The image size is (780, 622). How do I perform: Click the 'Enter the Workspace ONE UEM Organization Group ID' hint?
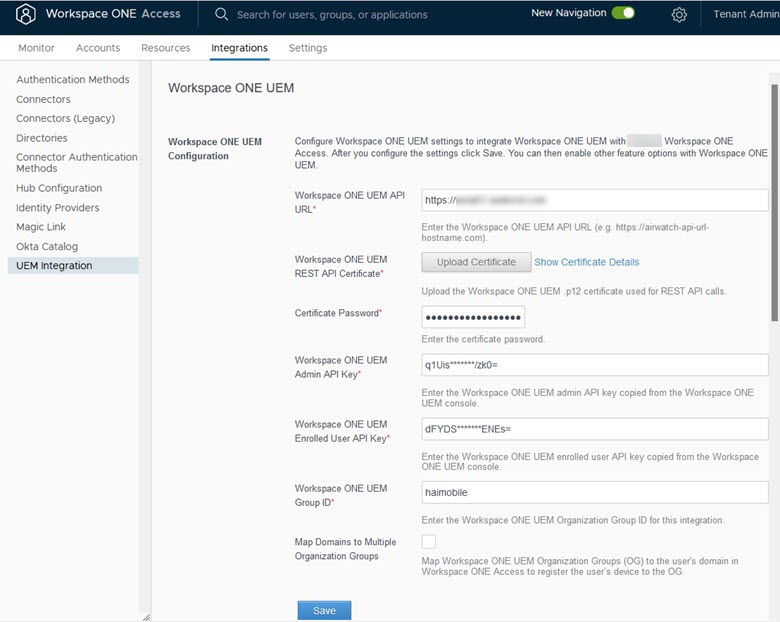click(x=573, y=520)
